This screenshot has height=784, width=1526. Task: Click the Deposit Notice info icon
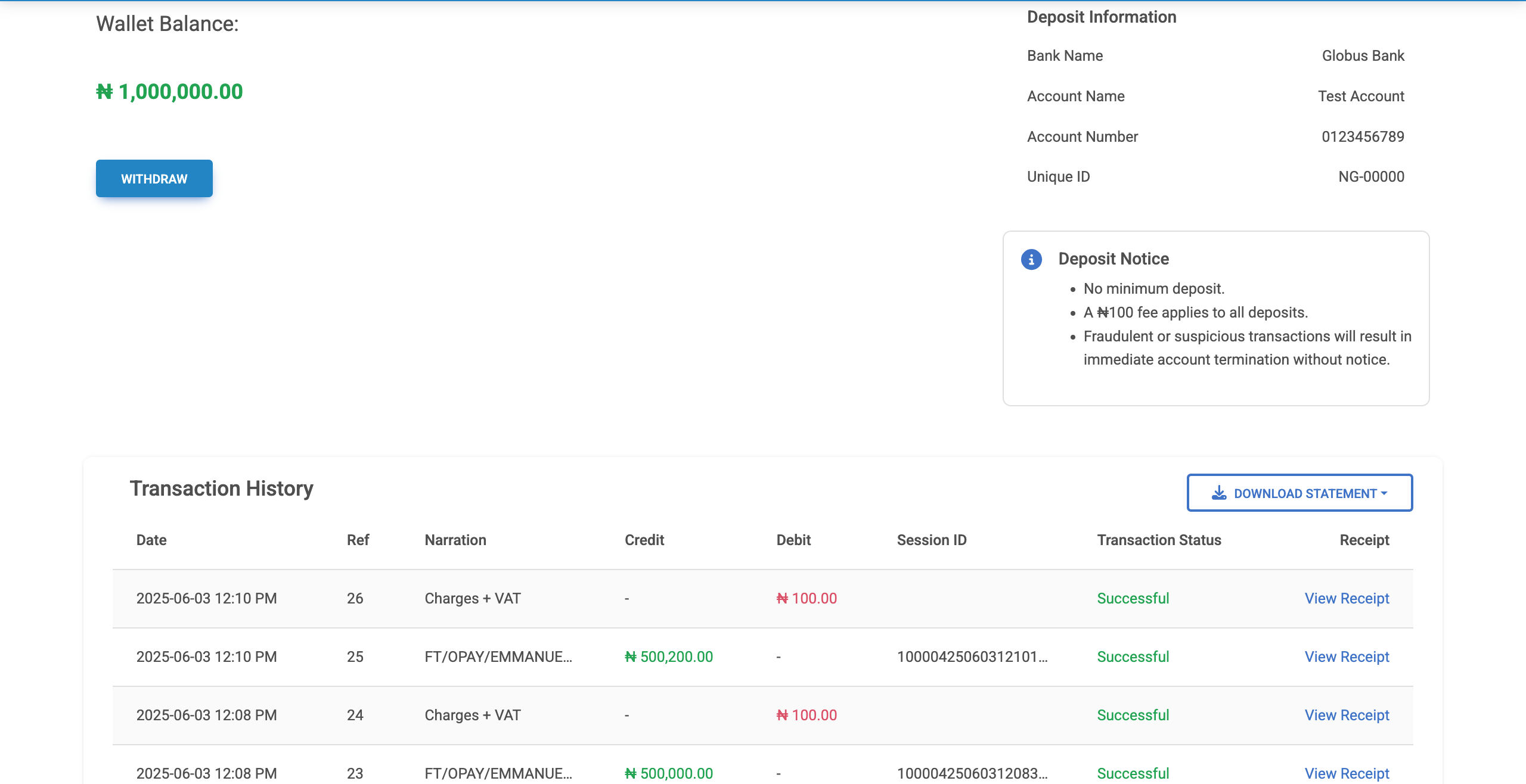click(x=1031, y=260)
